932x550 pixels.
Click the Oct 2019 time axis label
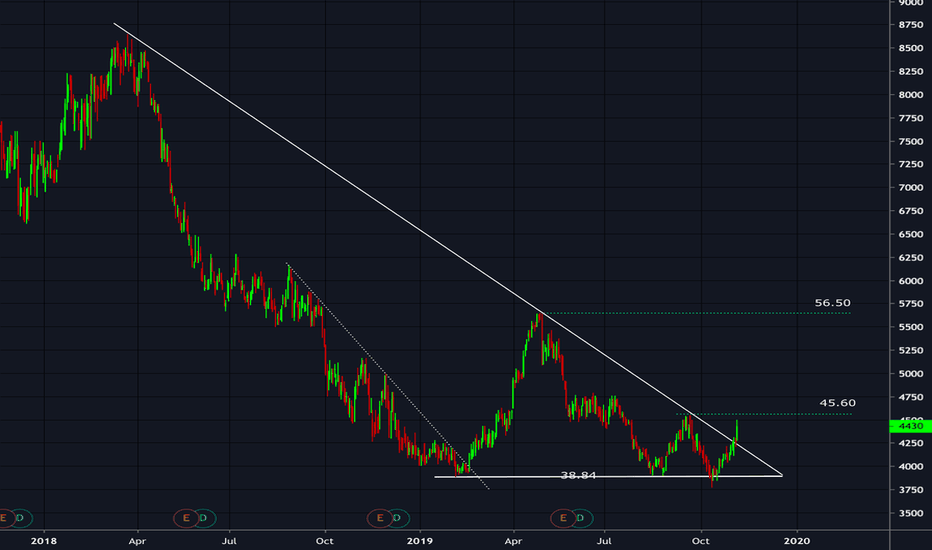701,540
